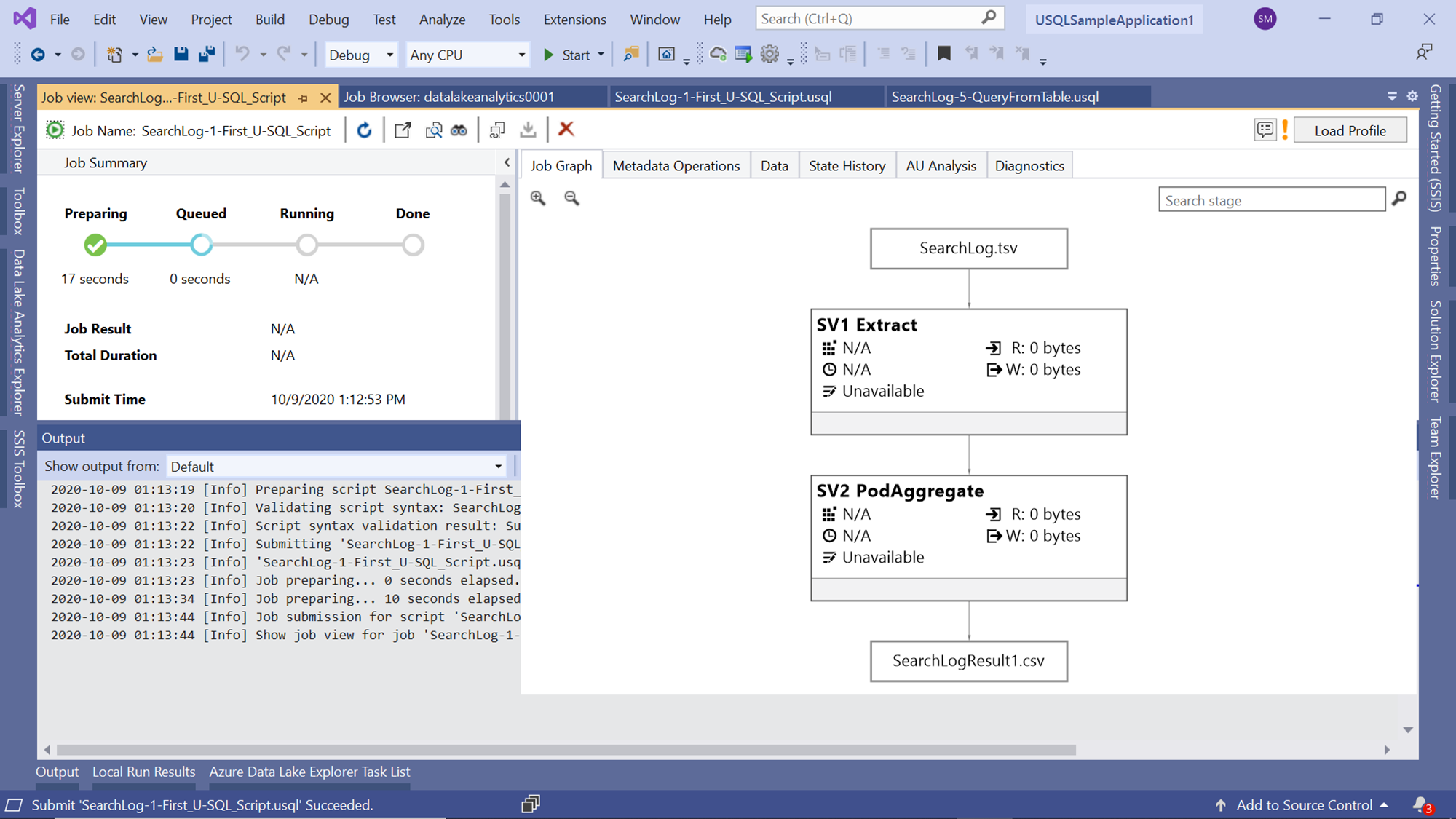Switch to the AU Analysis tab
This screenshot has width=1456, height=819.
point(941,166)
